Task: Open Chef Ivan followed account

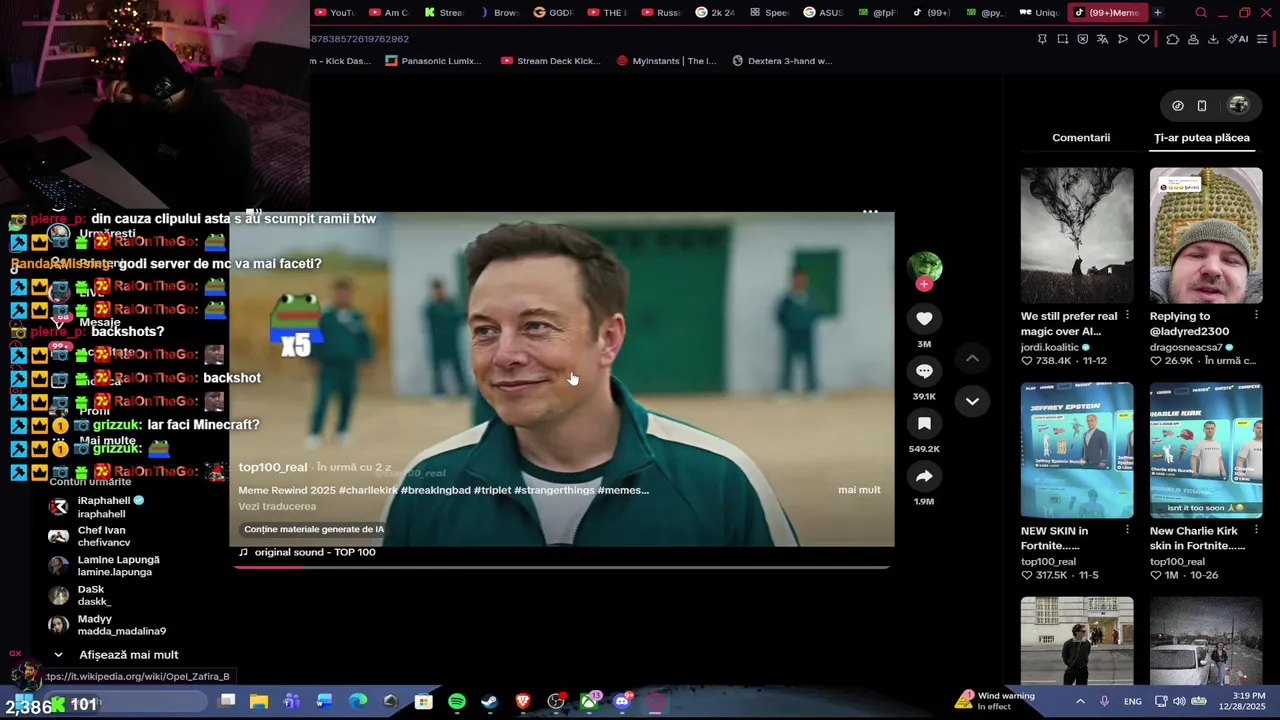Action: pyautogui.click(x=90, y=536)
